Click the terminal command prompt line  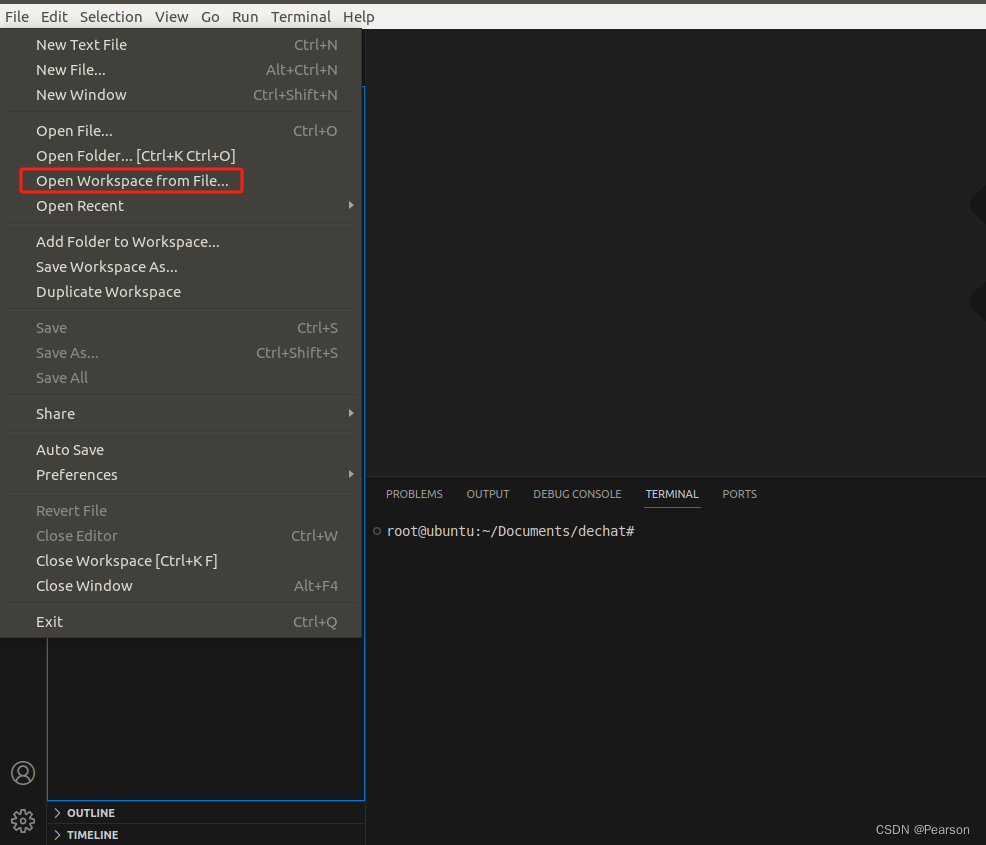(x=511, y=531)
